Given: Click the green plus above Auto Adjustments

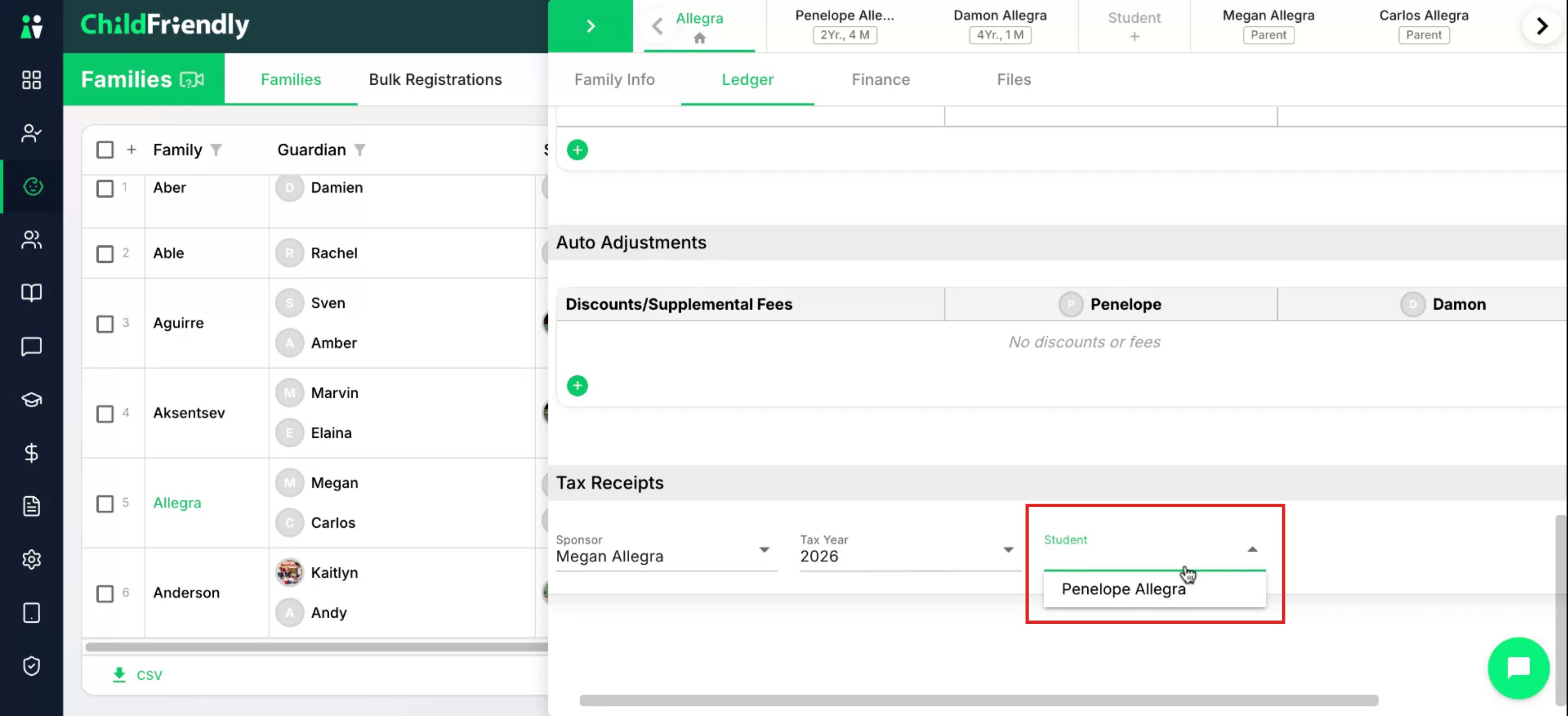Looking at the screenshot, I should pyautogui.click(x=577, y=150).
